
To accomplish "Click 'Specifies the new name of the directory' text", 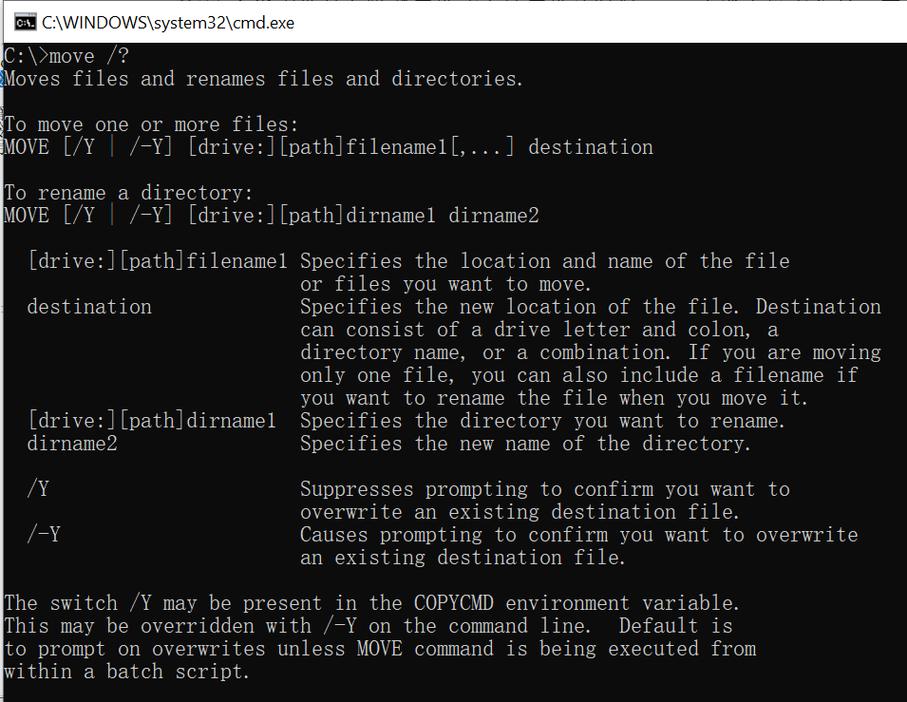I will [524, 444].
